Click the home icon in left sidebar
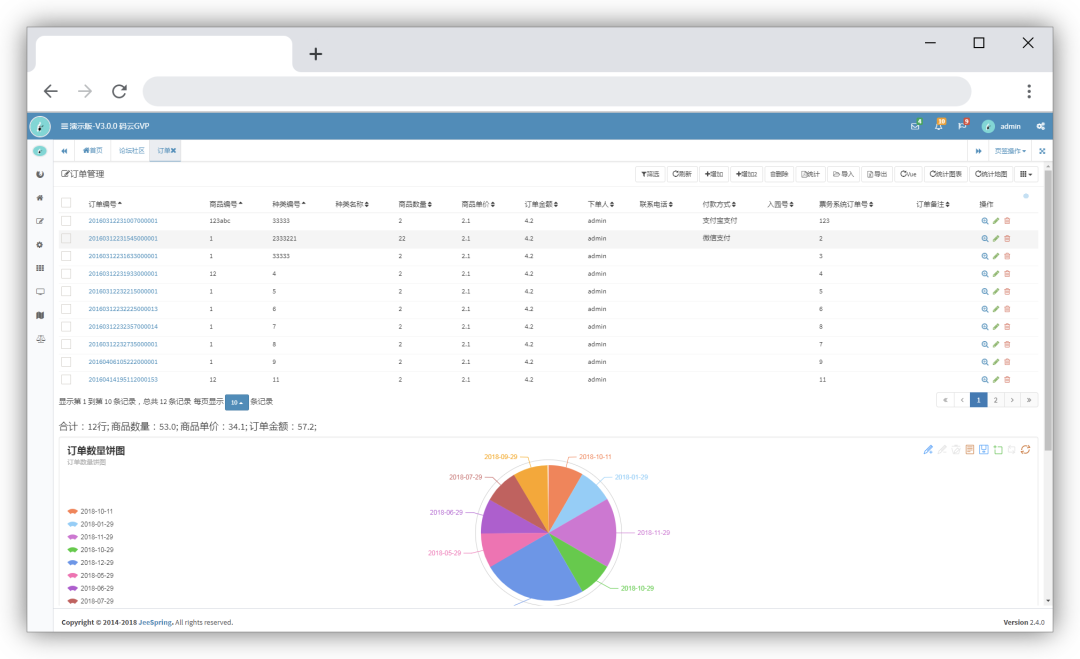1080x659 pixels. coord(40,198)
